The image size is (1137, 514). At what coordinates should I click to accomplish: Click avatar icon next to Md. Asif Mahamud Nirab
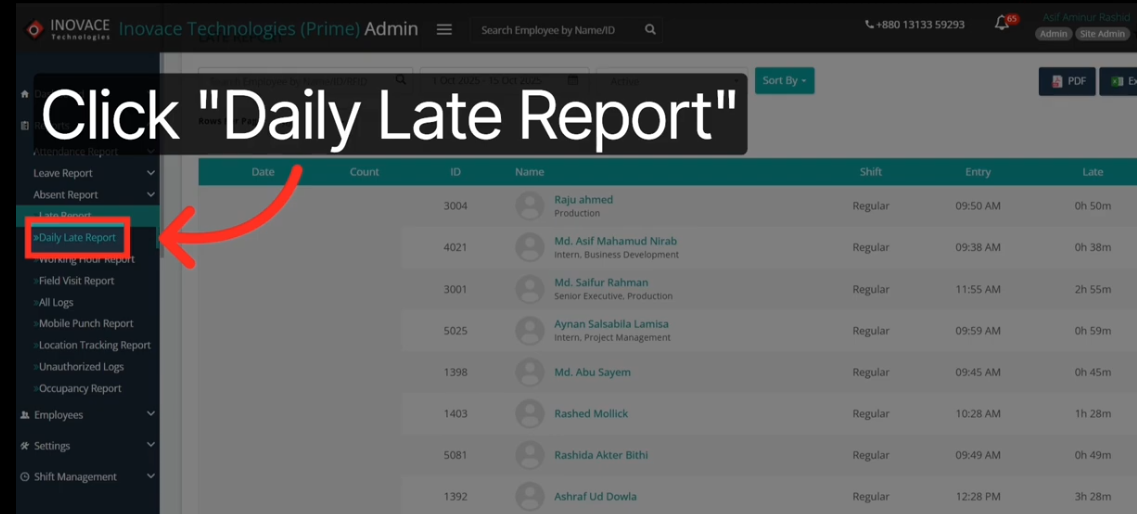pyautogui.click(x=530, y=247)
